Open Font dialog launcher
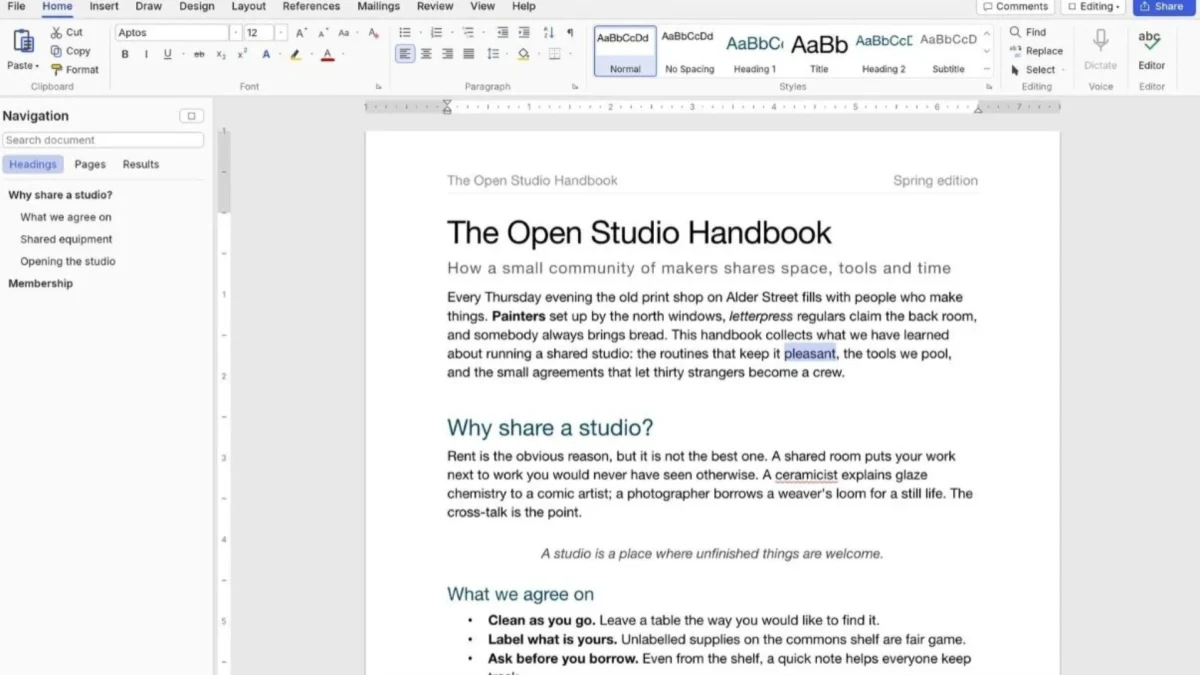This screenshot has height=675, width=1200. pyautogui.click(x=378, y=87)
